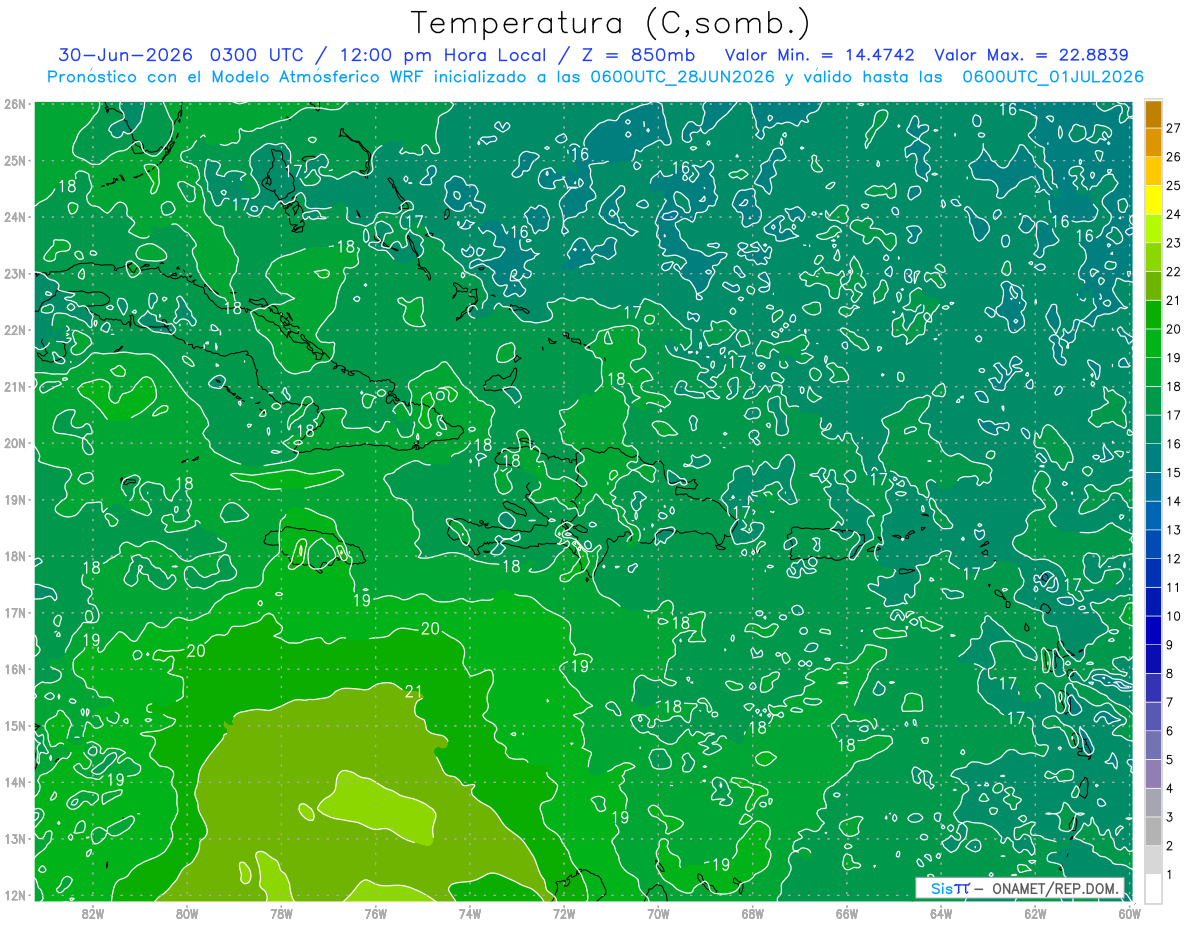Select the '30-Jun-2026' date text
This screenshot has height=927, width=1200.
pos(128,54)
